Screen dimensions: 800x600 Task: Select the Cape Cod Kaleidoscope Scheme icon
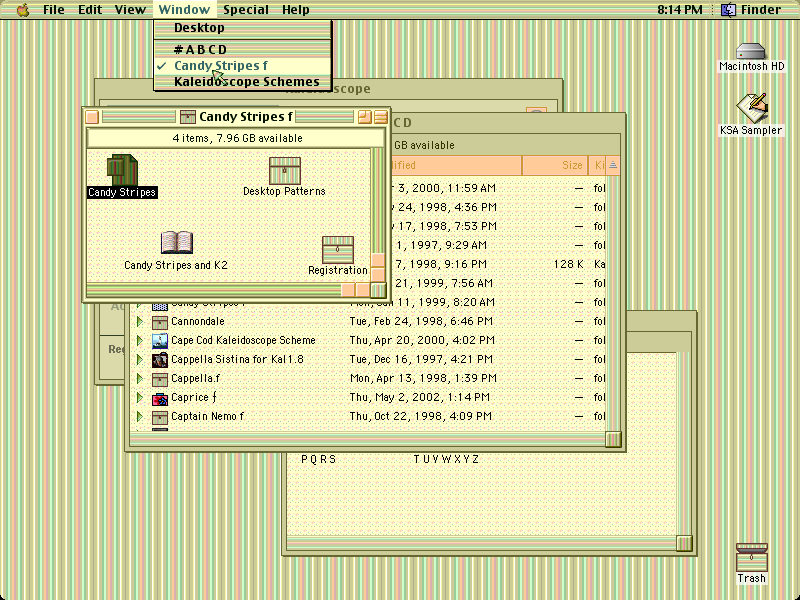160,341
